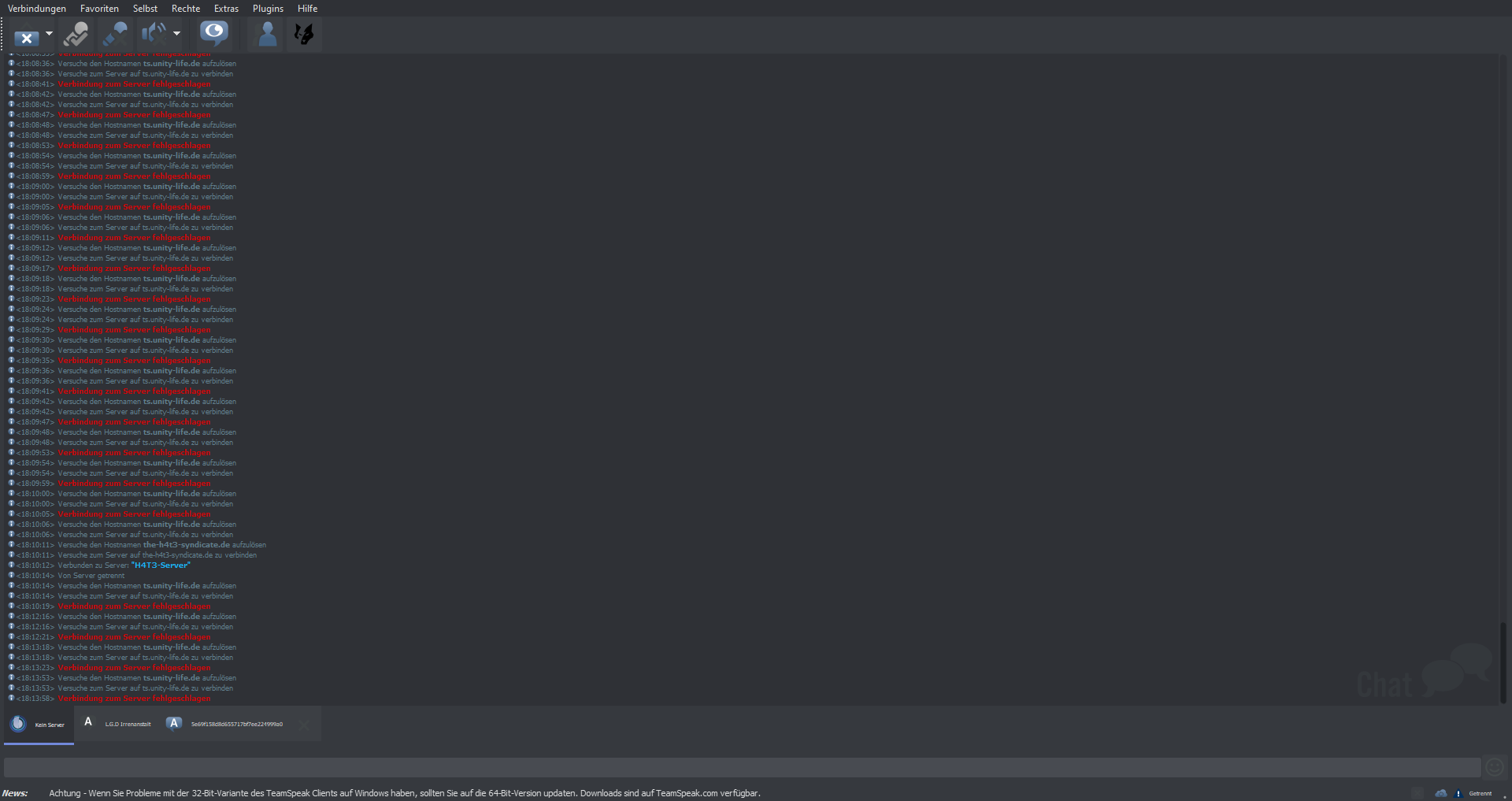Expand the disconnect button dropdown arrow
The image size is (1512, 801).
(x=49, y=34)
